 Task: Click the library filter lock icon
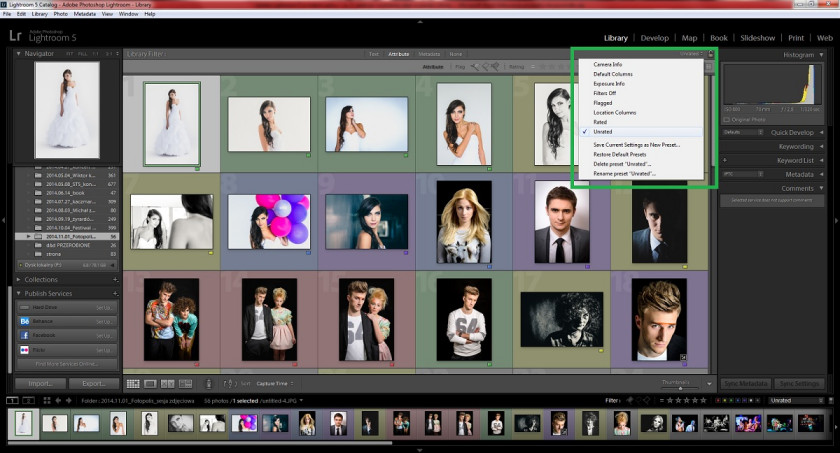coord(711,54)
